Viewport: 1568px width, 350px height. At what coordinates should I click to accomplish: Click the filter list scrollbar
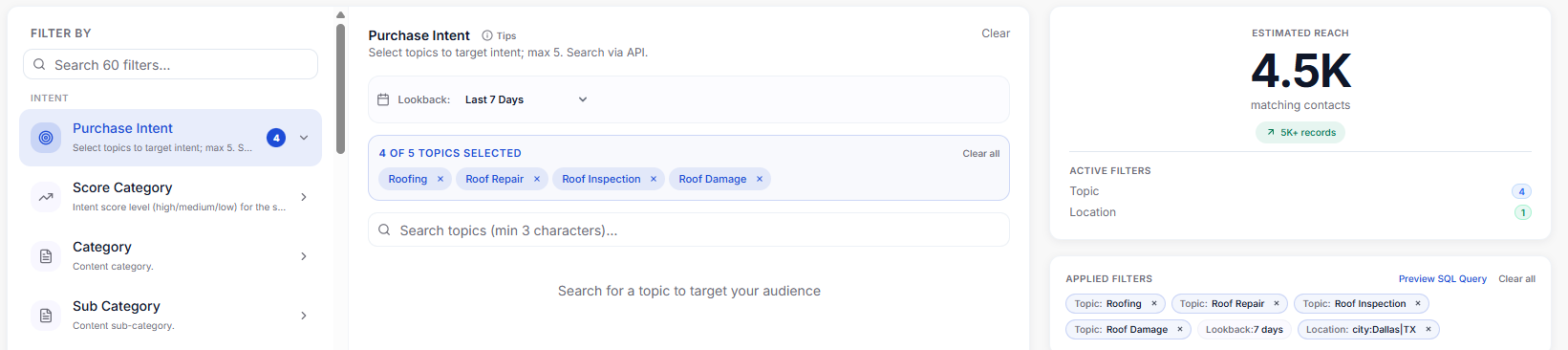point(340,88)
